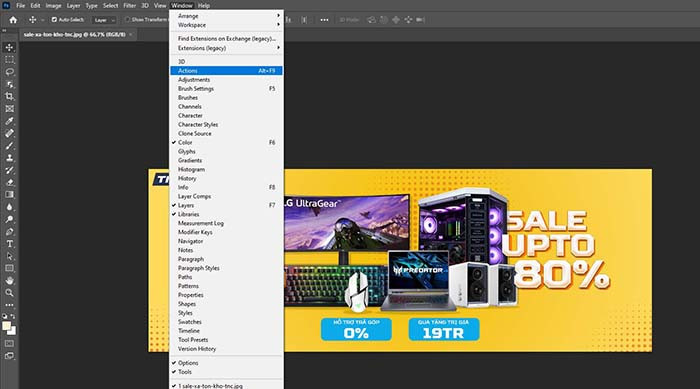Select the Rectangle shape tool

[9, 268]
